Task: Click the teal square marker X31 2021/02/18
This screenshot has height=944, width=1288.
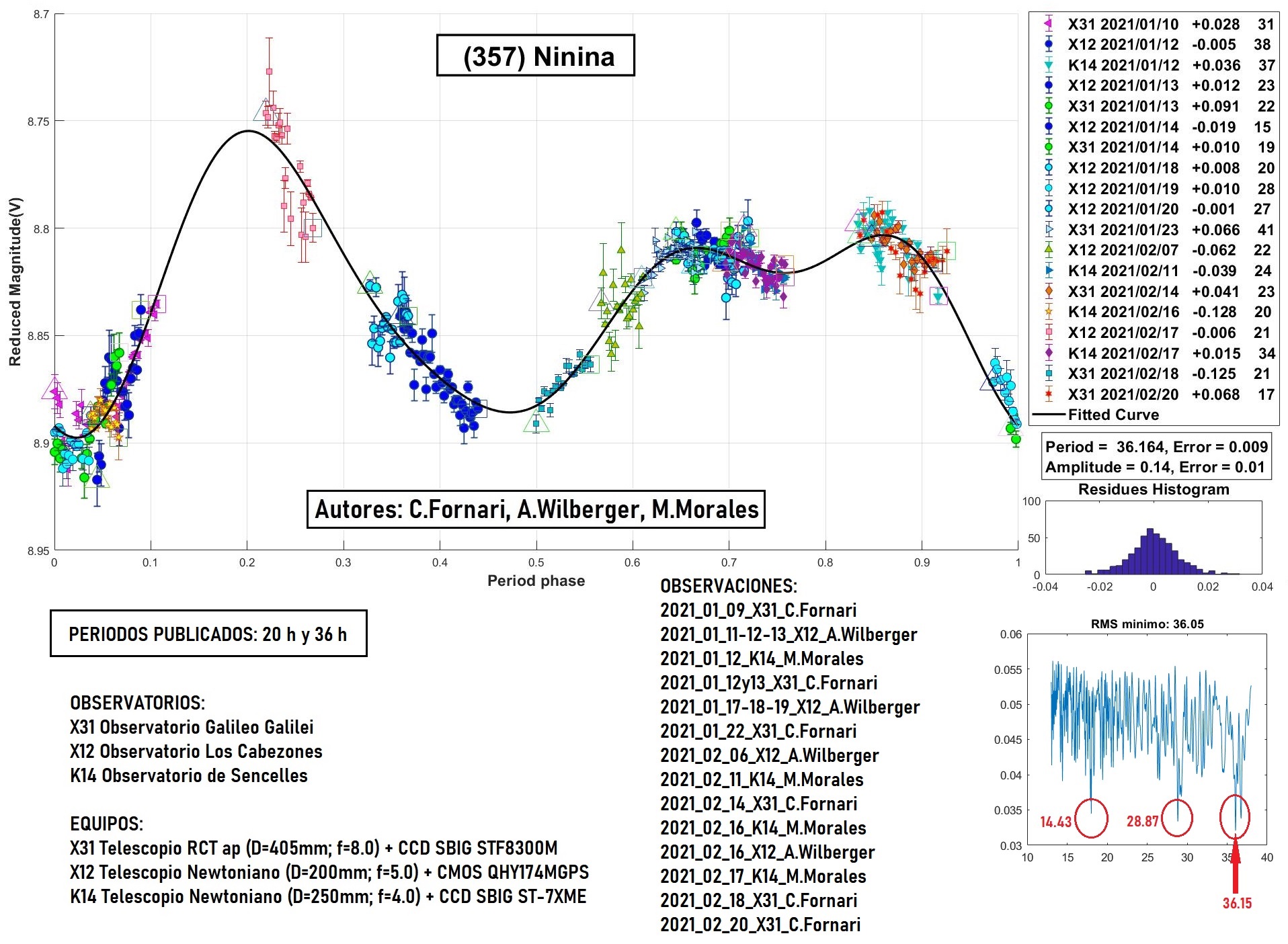Action: [1048, 374]
